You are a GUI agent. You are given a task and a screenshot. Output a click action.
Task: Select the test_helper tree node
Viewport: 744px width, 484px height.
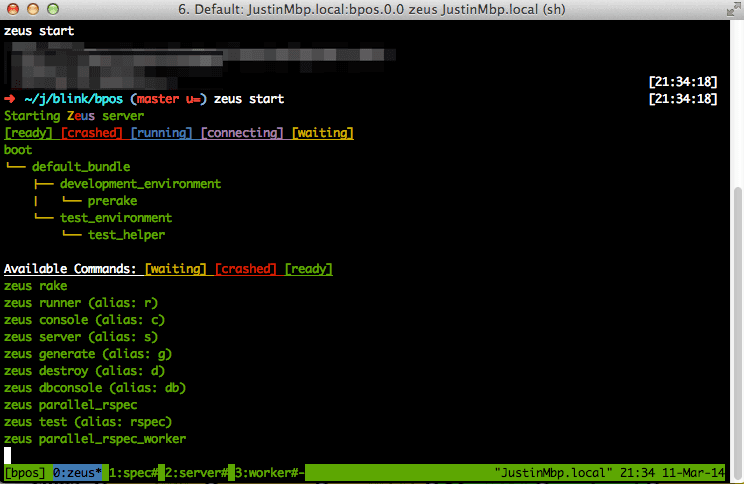tap(126, 235)
